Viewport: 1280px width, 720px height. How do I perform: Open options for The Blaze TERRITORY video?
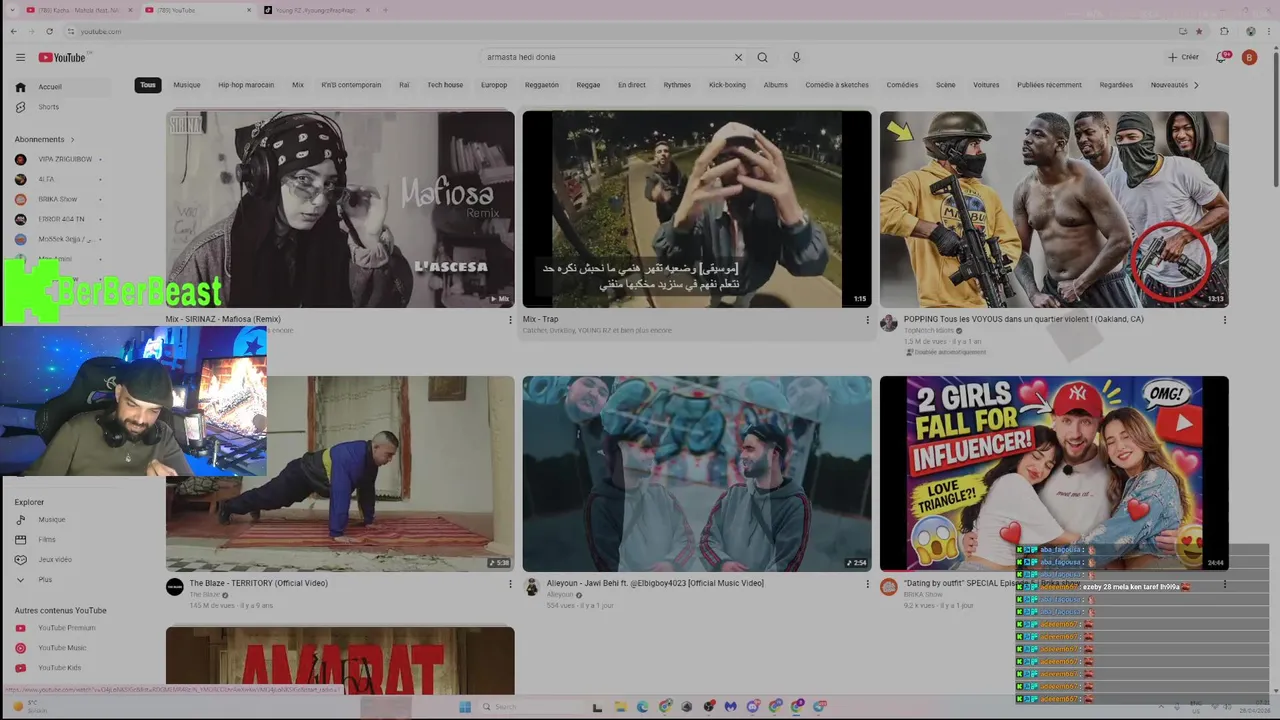click(x=510, y=584)
